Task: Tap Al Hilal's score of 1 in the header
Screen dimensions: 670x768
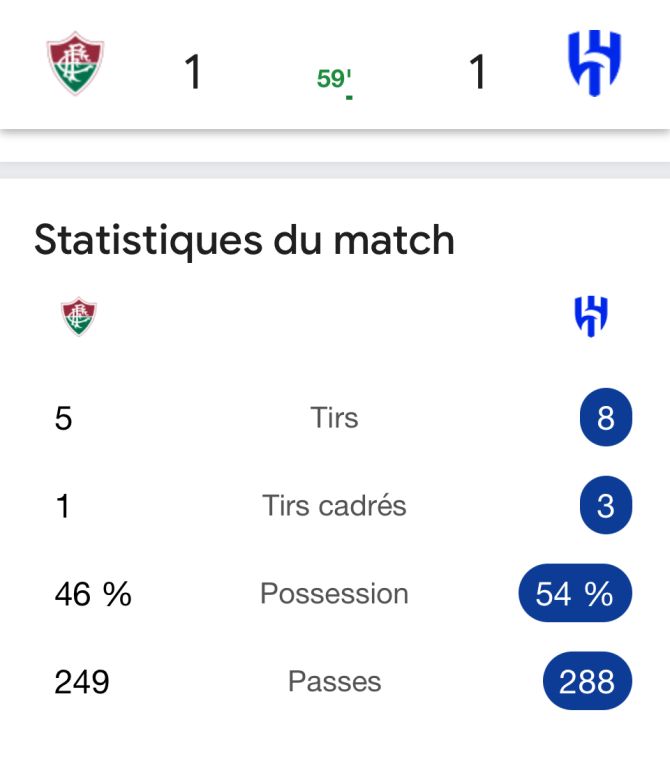Action: pos(478,73)
